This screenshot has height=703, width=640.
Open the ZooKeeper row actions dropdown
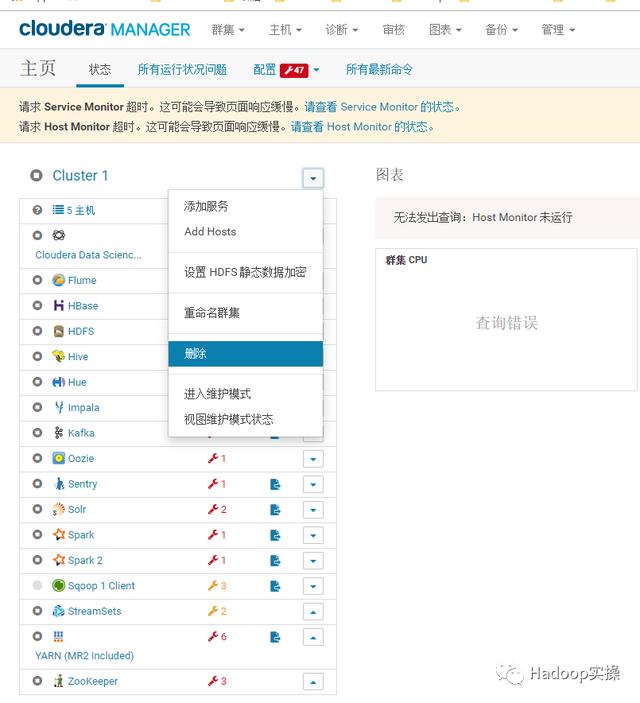click(x=313, y=682)
